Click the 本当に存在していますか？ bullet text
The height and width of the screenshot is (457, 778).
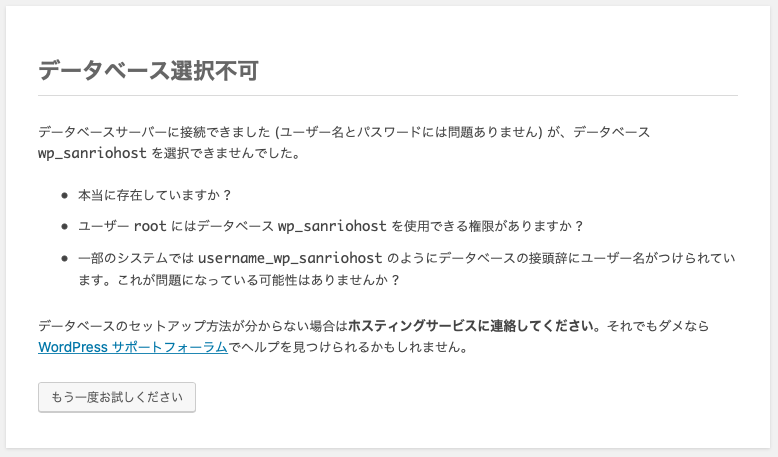[x=155, y=196]
